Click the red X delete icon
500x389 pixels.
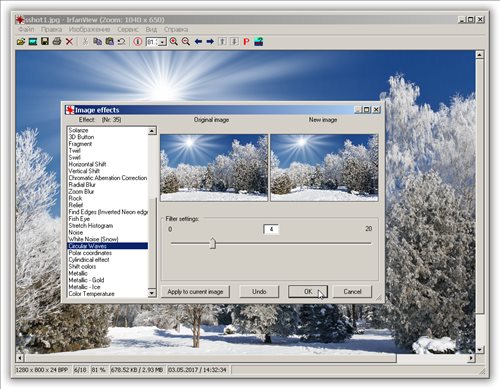coord(69,42)
